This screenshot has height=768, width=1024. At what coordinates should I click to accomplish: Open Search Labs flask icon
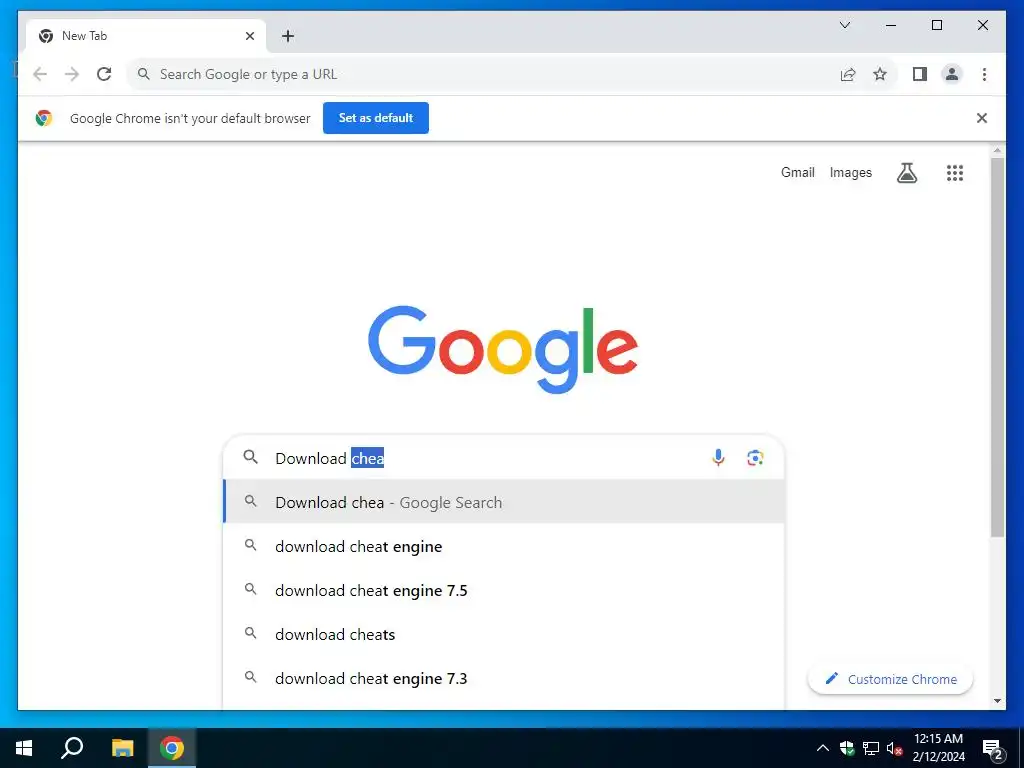pyautogui.click(x=906, y=172)
